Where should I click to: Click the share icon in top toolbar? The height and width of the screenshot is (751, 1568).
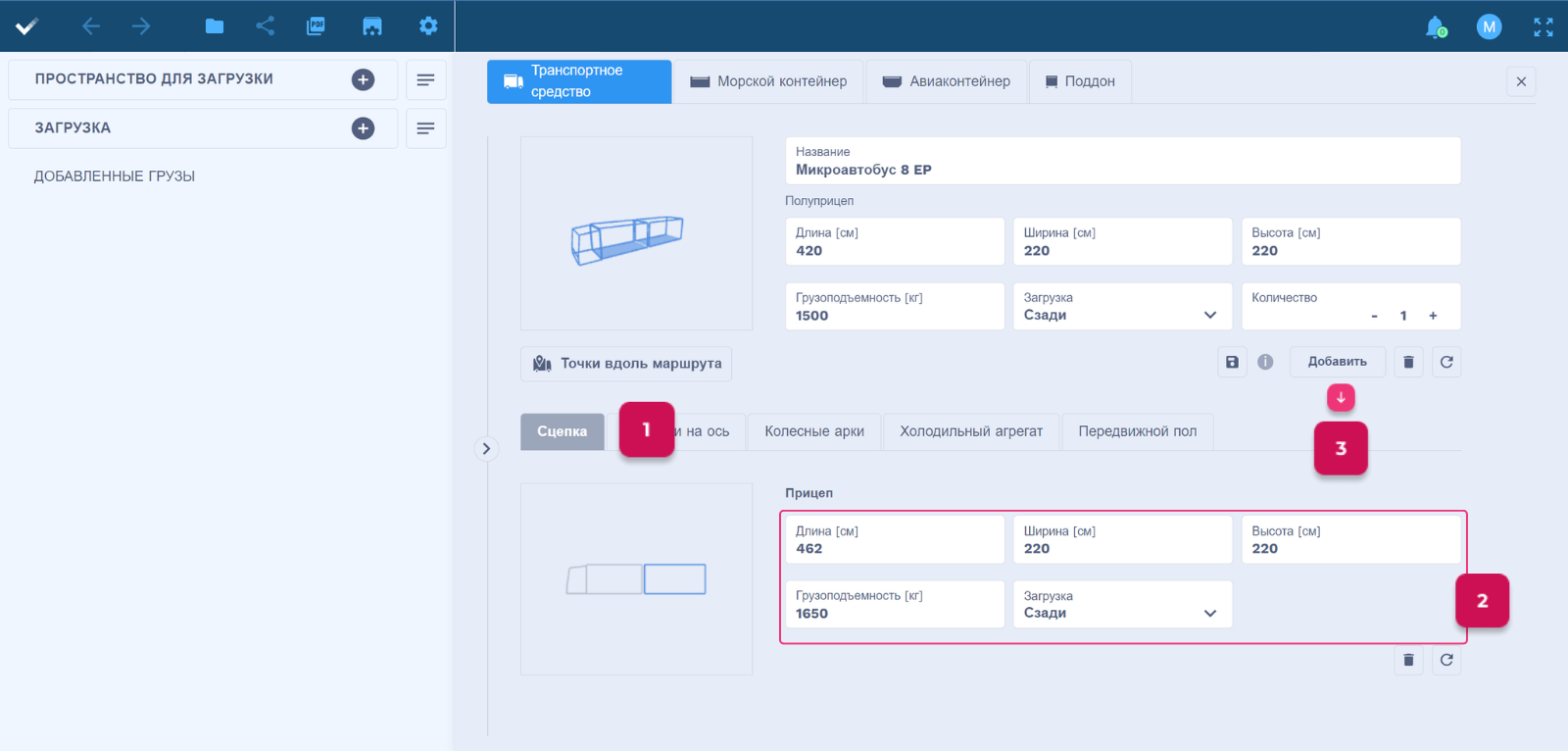point(265,26)
